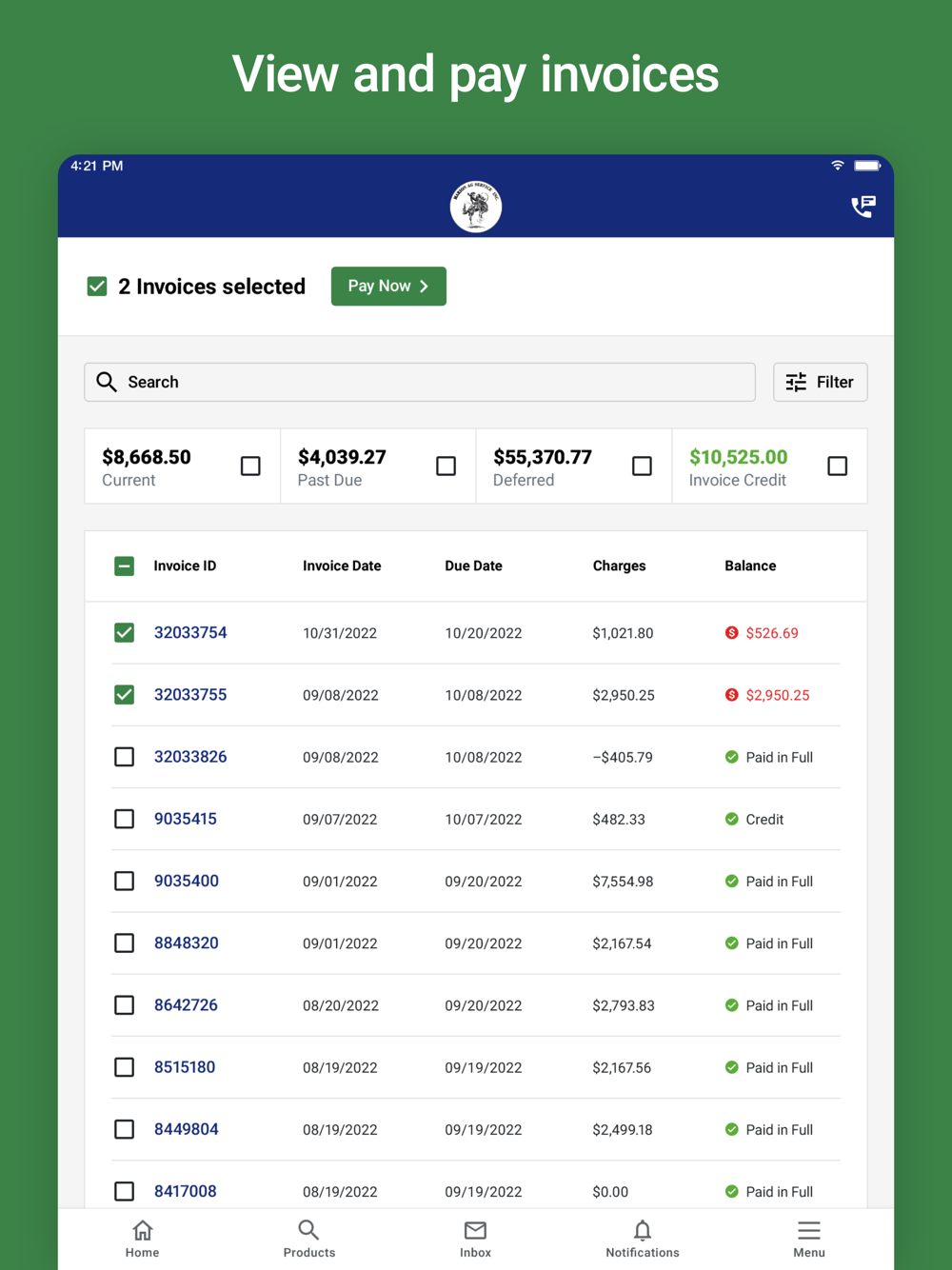The width and height of the screenshot is (952, 1270).
Task: Click the −$405.79 charges value
Action: click(623, 758)
